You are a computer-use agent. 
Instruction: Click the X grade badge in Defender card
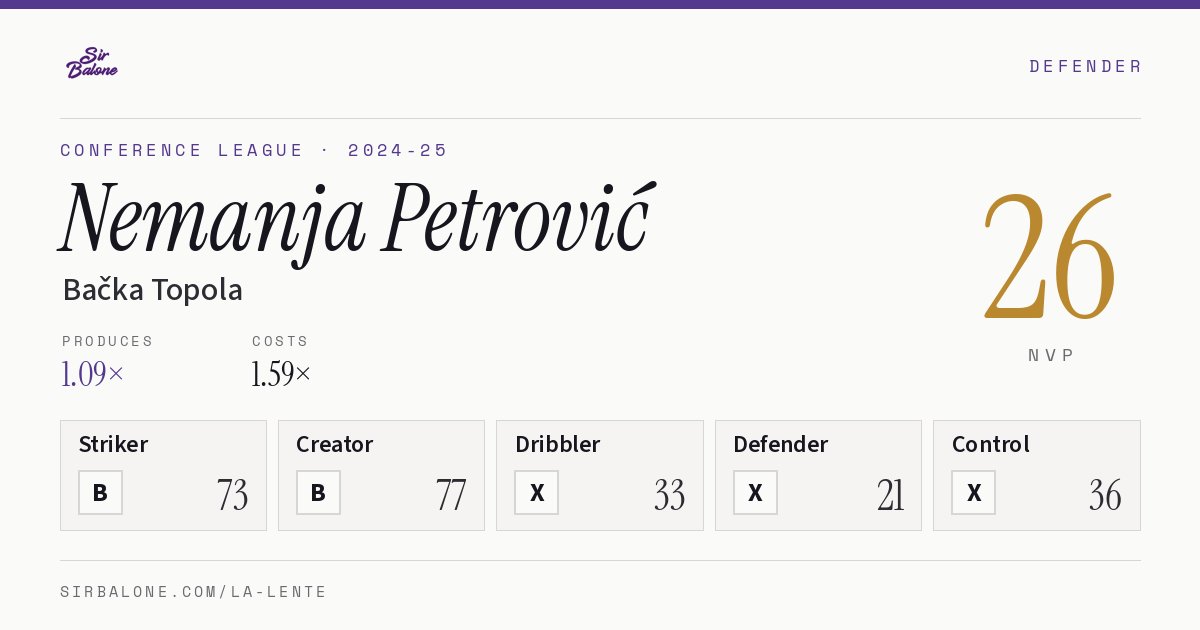(755, 493)
